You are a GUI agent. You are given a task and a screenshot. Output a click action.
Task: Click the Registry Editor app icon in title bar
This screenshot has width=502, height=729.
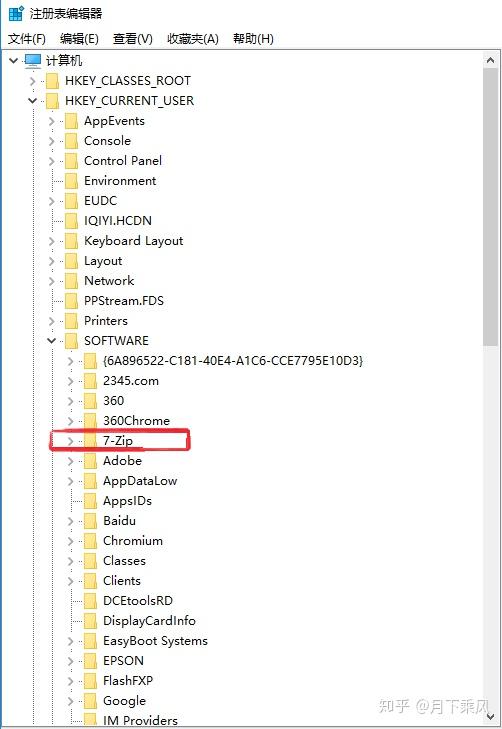[x=16, y=13]
